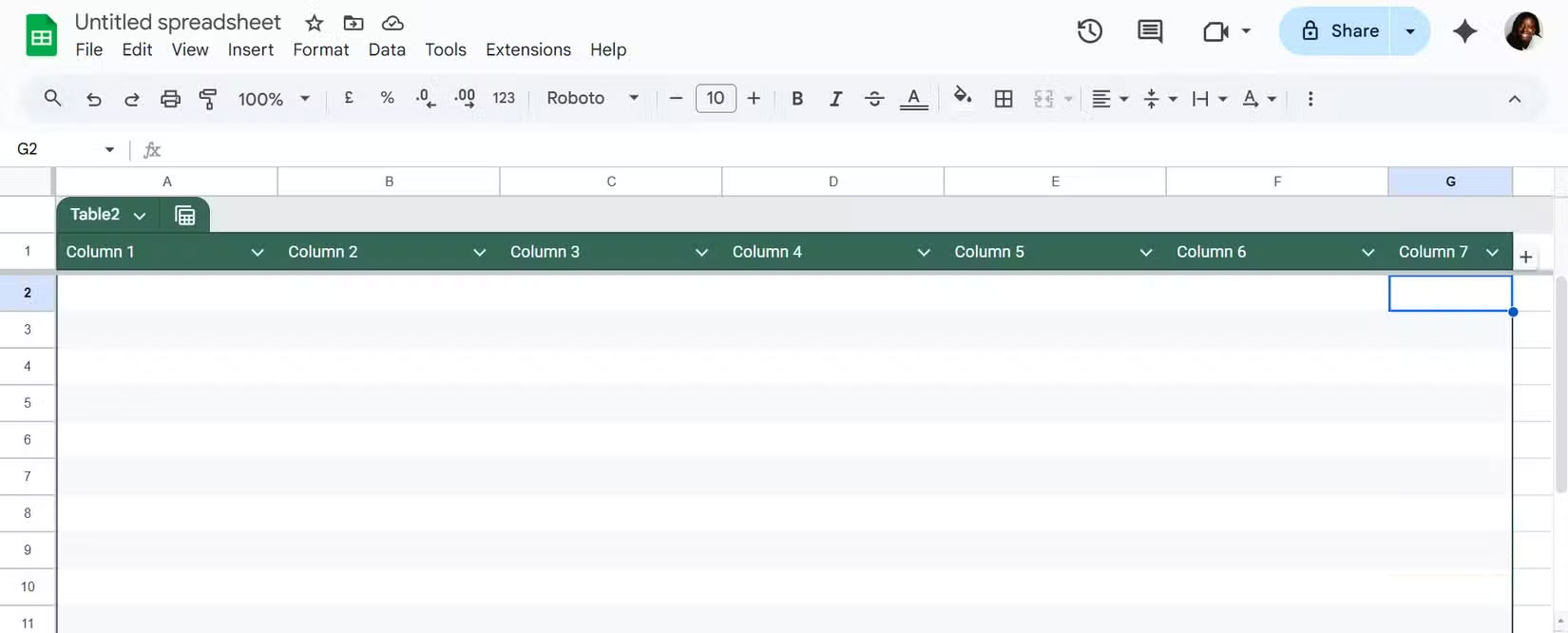Open Column 3 header dropdown arrow

click(701, 253)
